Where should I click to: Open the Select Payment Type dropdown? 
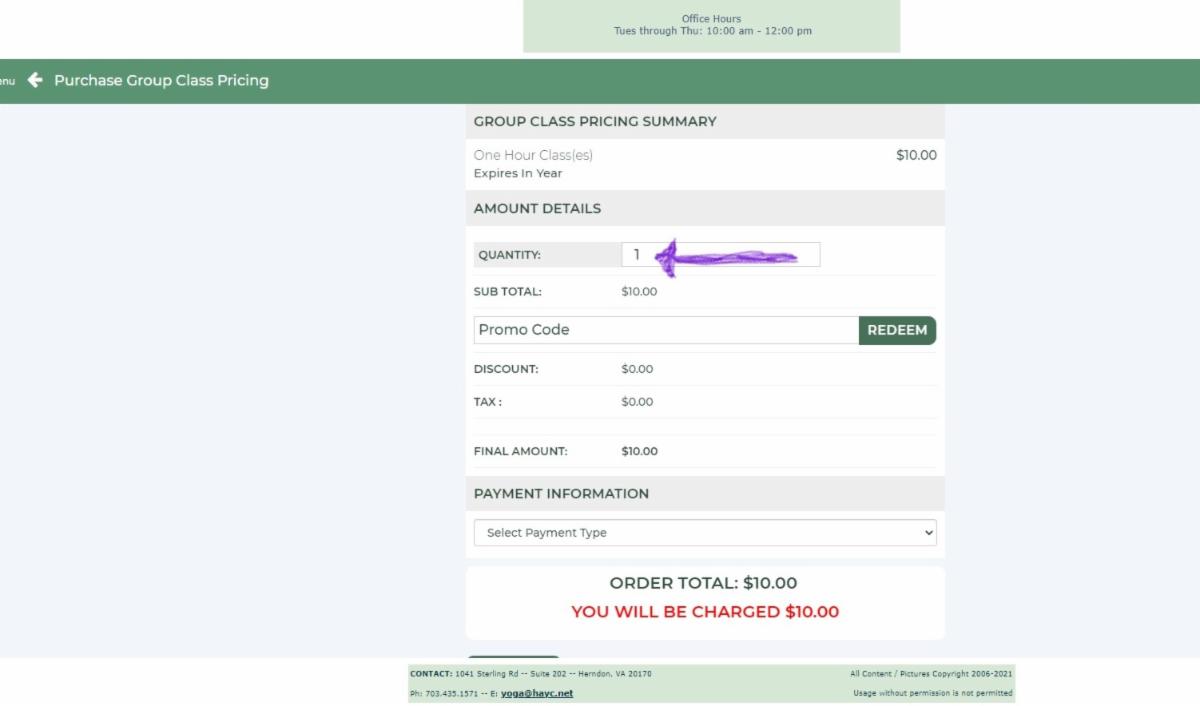704,533
